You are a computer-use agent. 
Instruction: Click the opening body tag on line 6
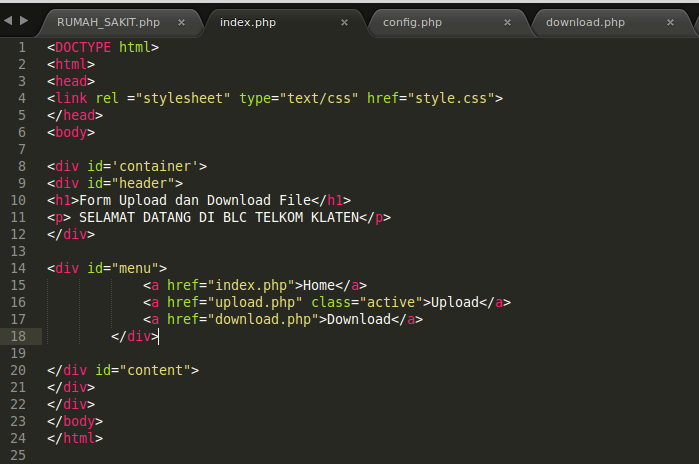point(71,132)
